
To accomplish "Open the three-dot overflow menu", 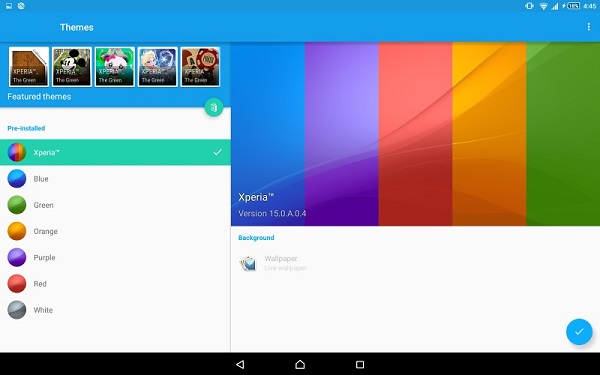I will point(588,27).
